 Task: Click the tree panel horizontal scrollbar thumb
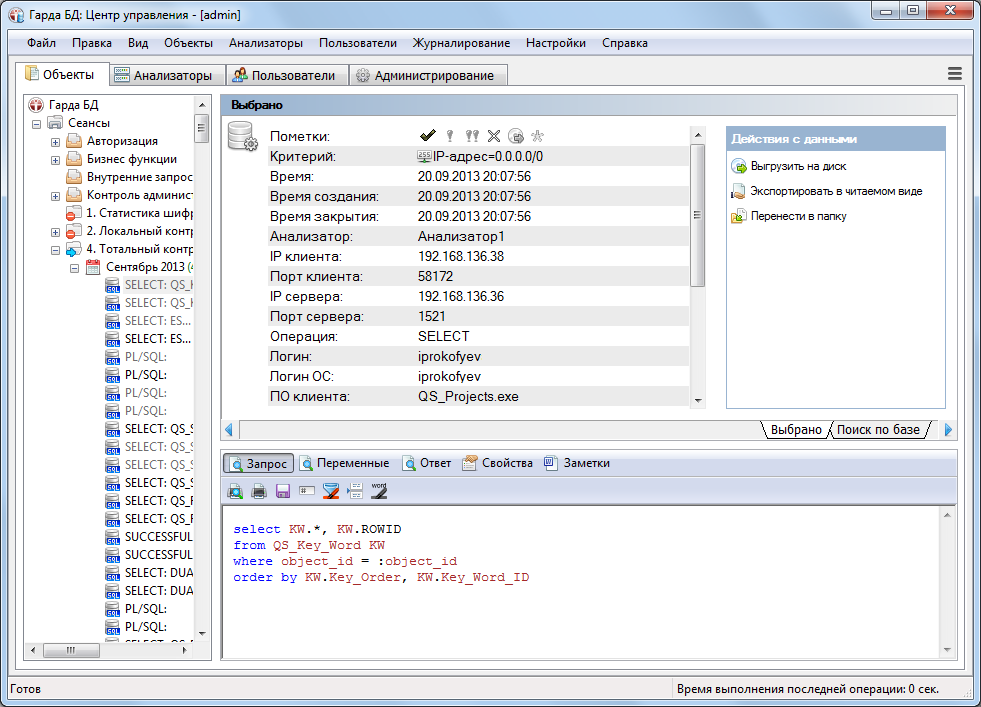pyautogui.click(x=71, y=650)
